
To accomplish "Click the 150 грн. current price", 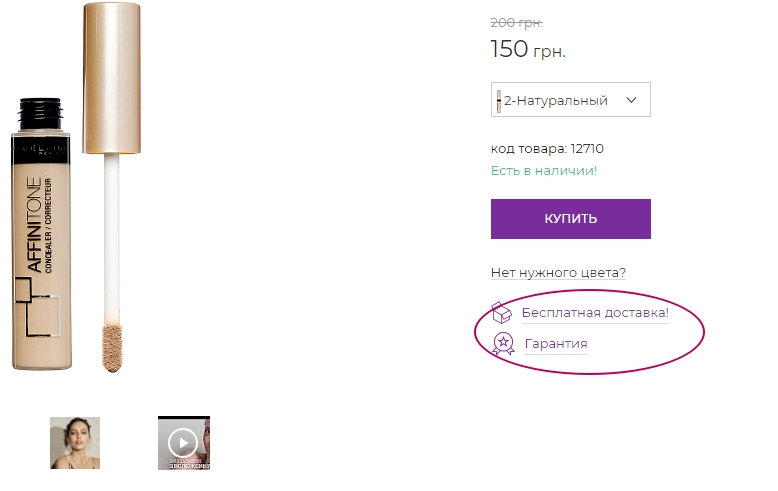I will click(528, 49).
